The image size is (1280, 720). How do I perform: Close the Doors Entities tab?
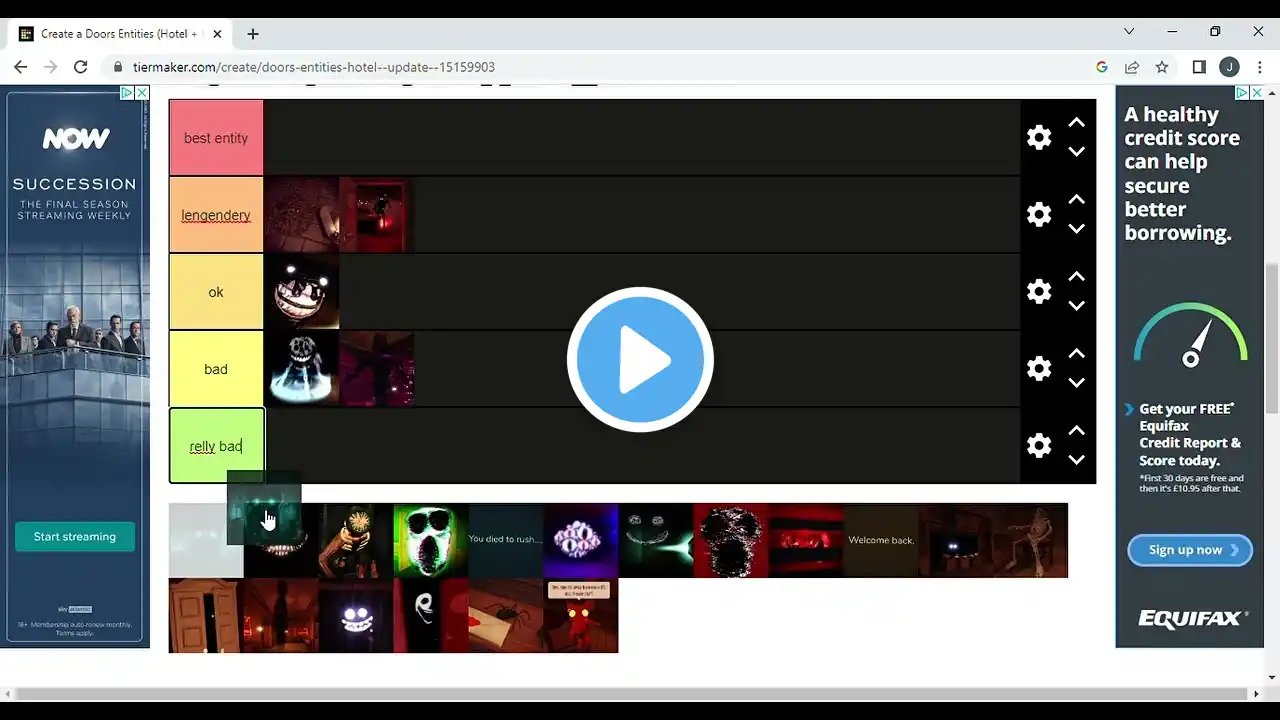[x=216, y=33]
